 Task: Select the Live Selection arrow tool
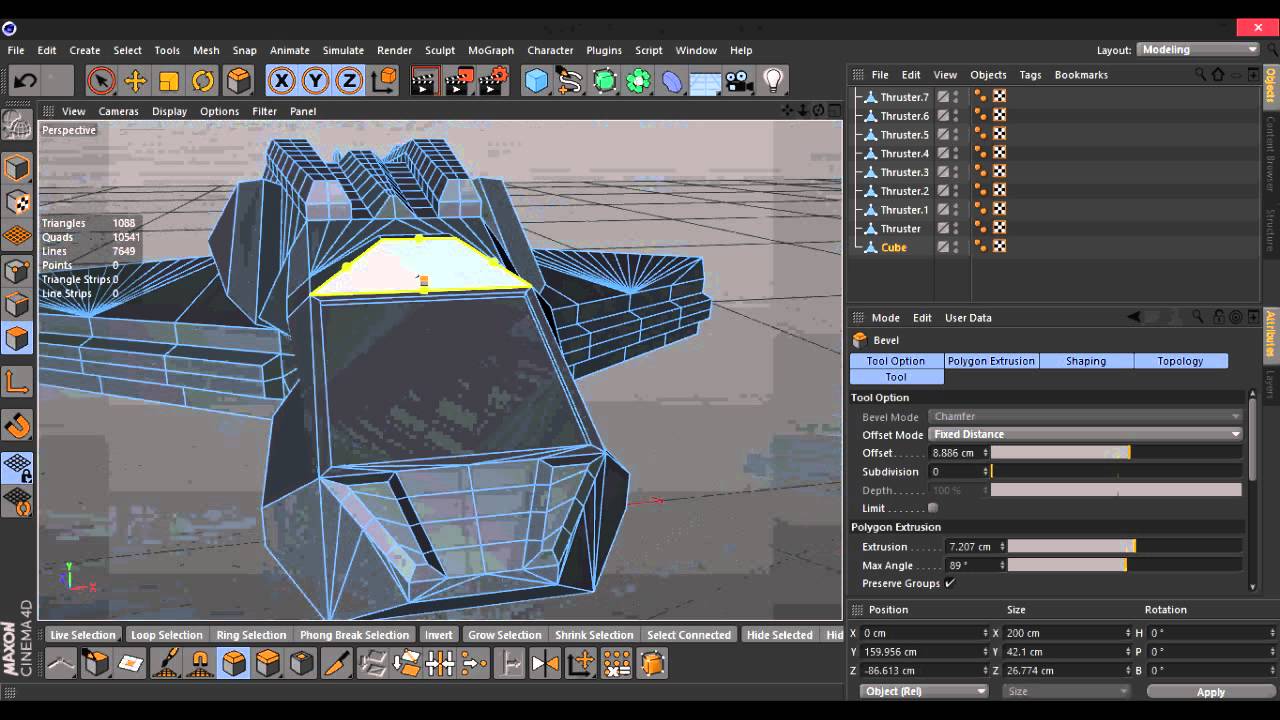100,81
